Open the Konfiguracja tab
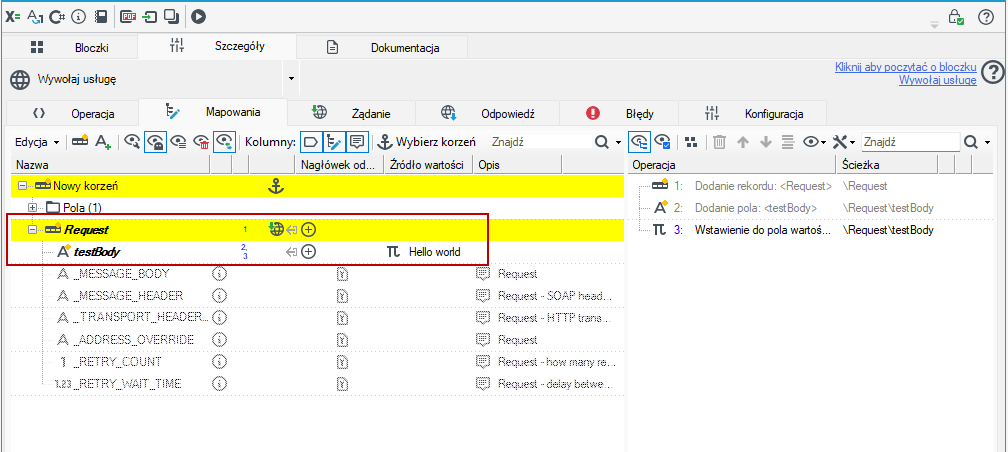 coord(753,114)
